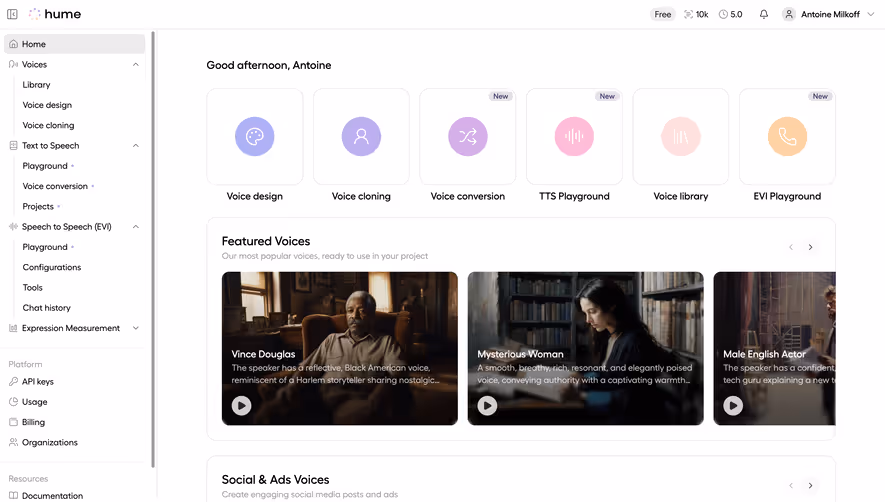
Task: Open Tools in the sidebar
Action: 32,288
